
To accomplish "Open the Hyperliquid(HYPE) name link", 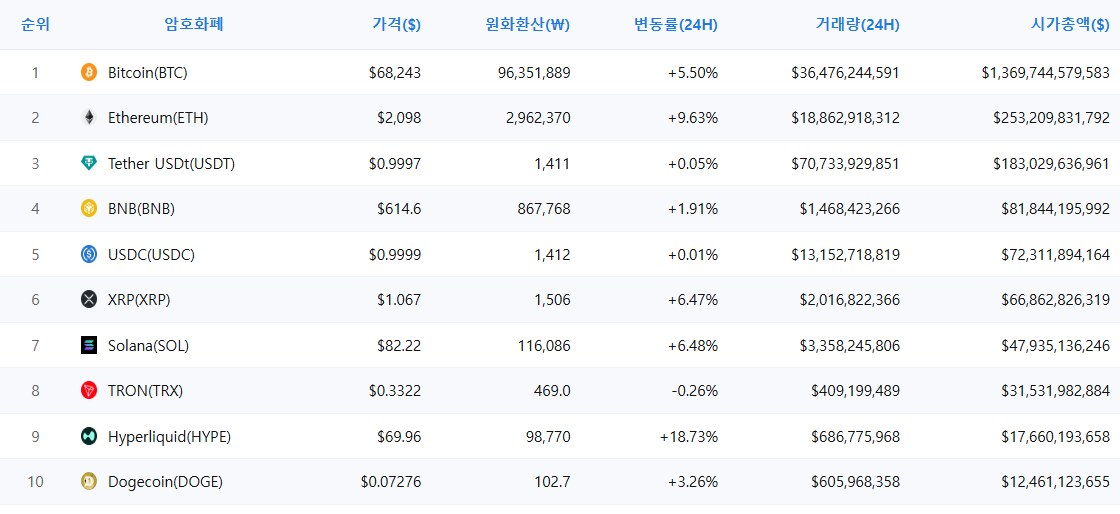I will [169, 437].
